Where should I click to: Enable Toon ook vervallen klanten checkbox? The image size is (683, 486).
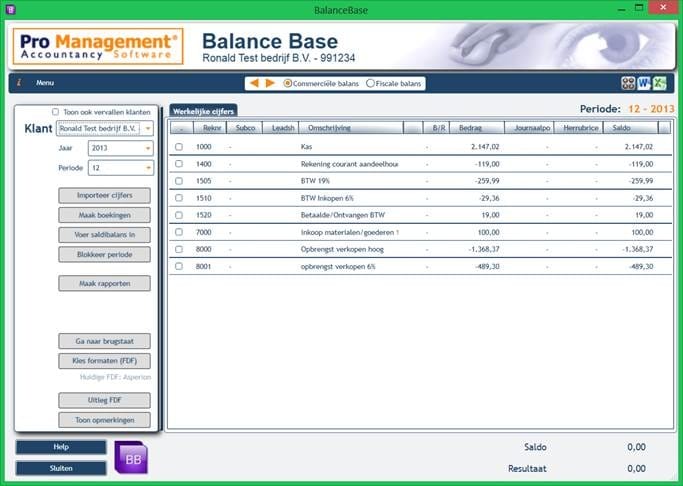point(55,112)
